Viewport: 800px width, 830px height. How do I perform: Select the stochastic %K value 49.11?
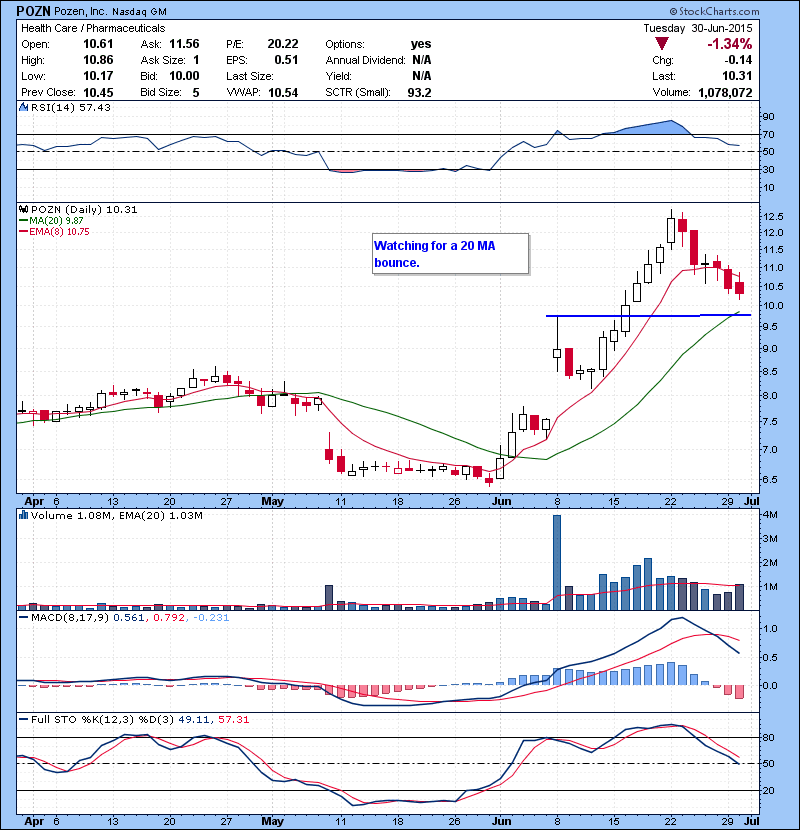pyautogui.click(x=194, y=719)
